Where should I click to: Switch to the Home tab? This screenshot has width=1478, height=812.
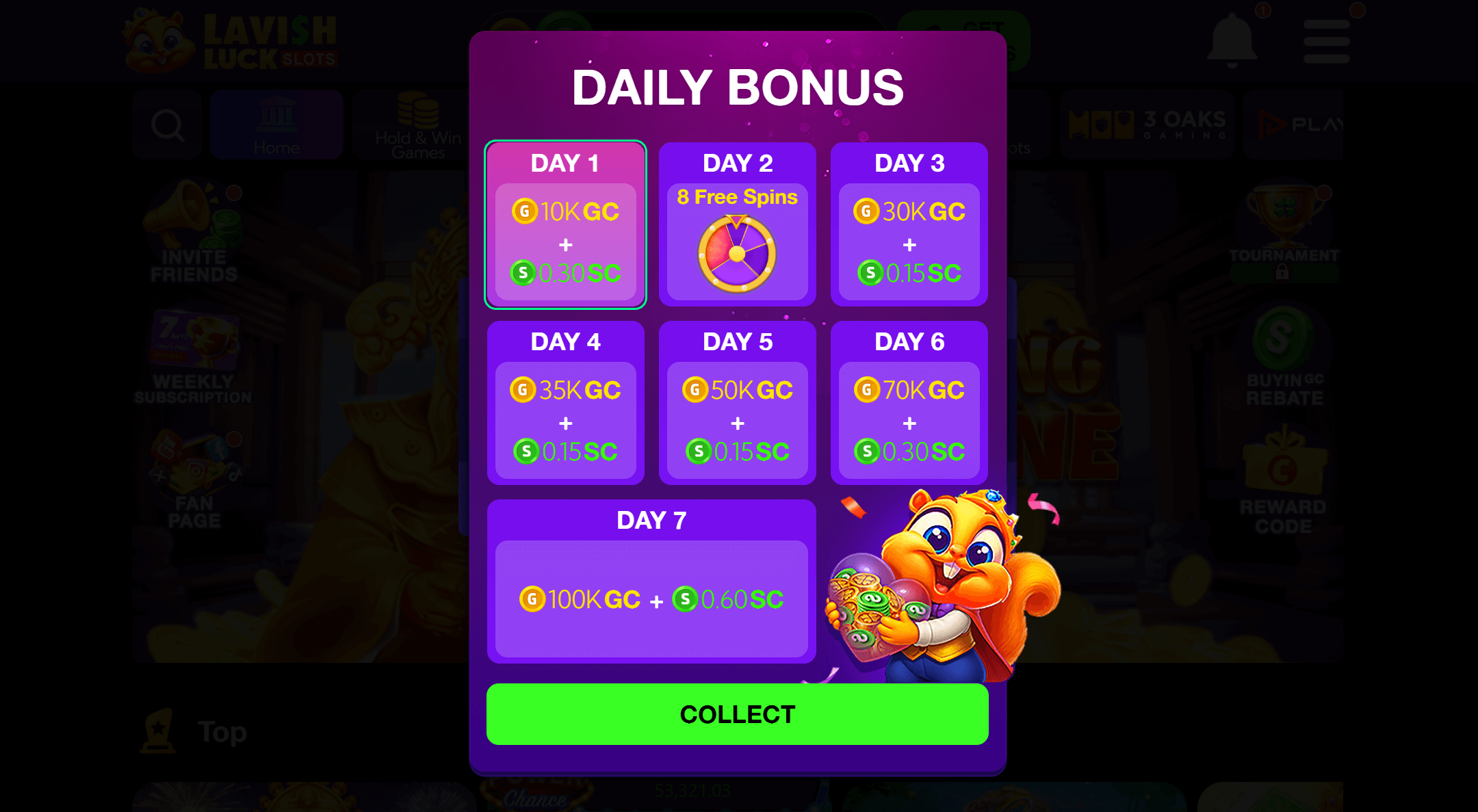tap(276, 125)
